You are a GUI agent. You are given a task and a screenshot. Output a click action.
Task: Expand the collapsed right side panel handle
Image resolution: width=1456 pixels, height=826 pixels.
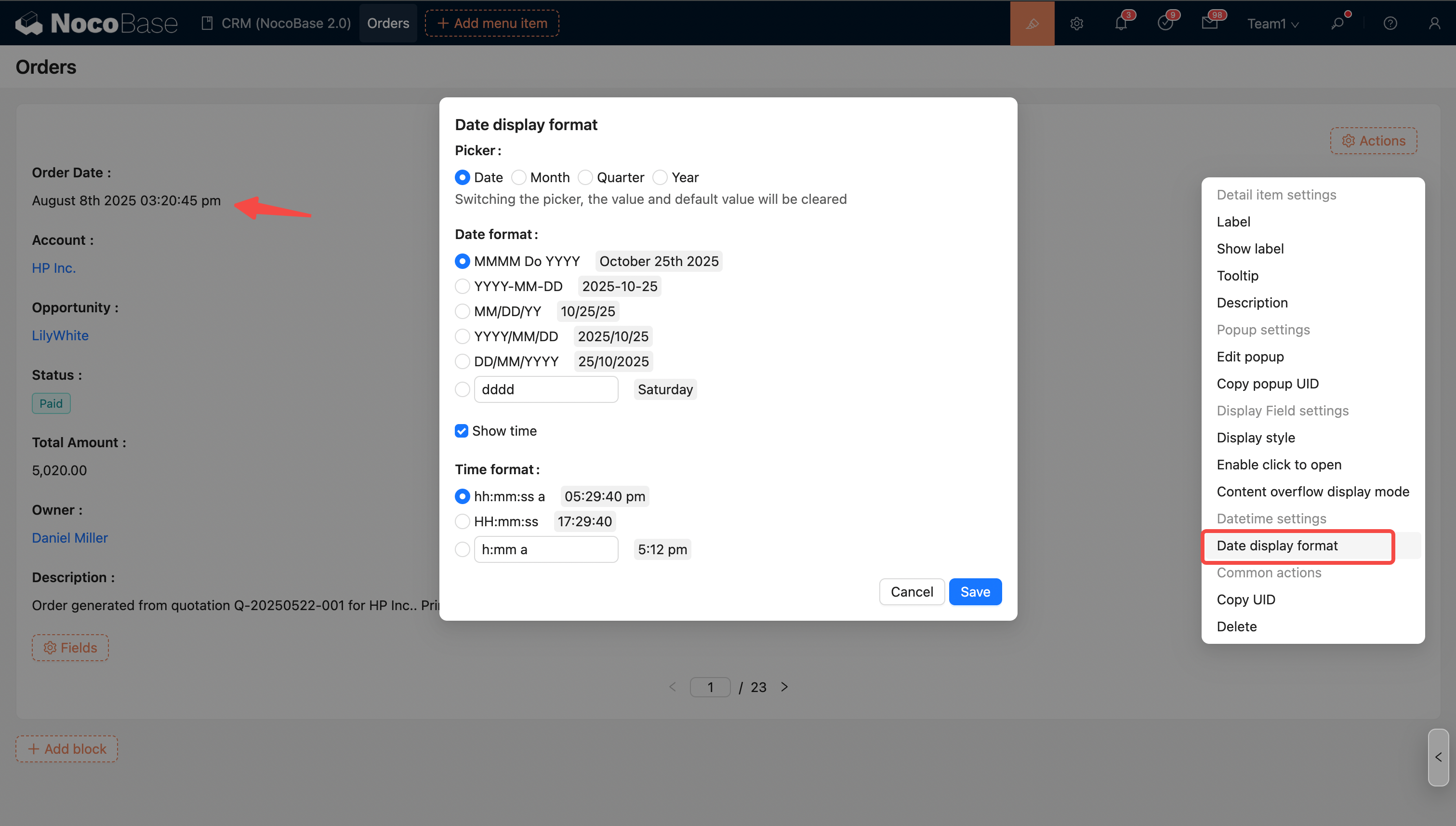click(1438, 758)
